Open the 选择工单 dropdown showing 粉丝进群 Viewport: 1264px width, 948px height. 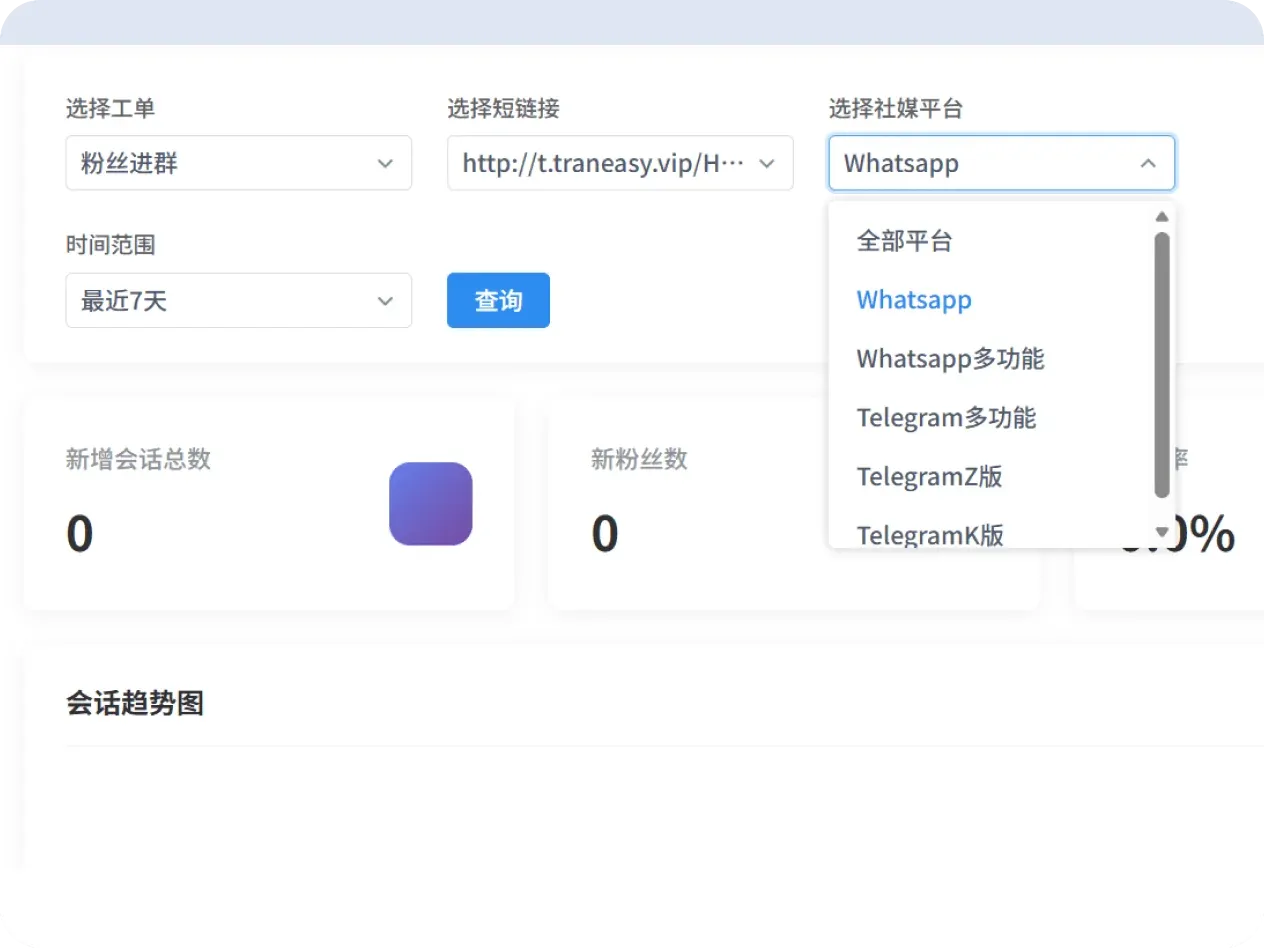(238, 163)
